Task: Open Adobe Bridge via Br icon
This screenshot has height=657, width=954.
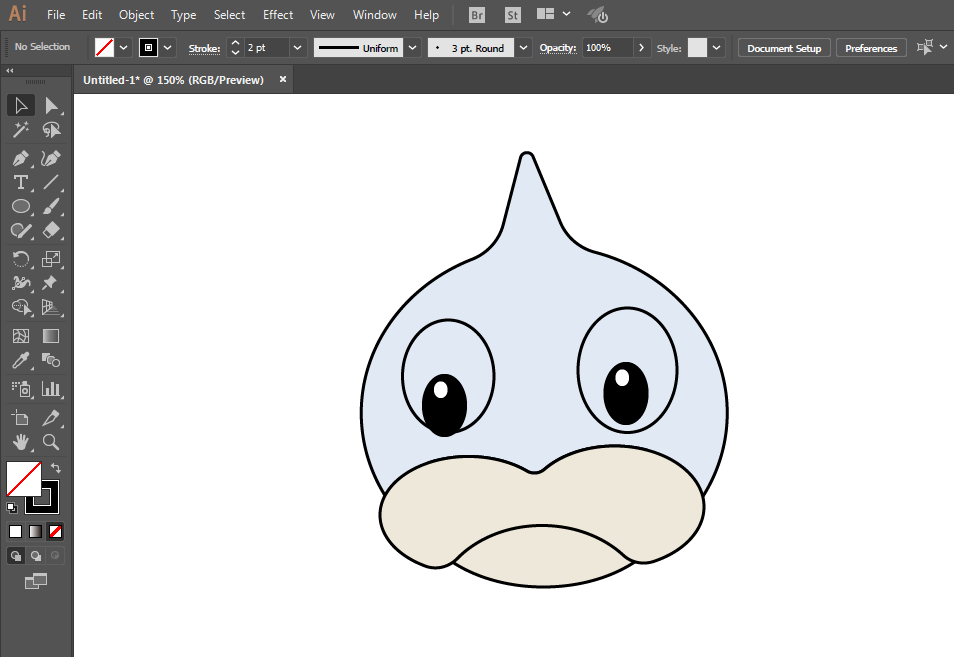Action: tap(477, 15)
